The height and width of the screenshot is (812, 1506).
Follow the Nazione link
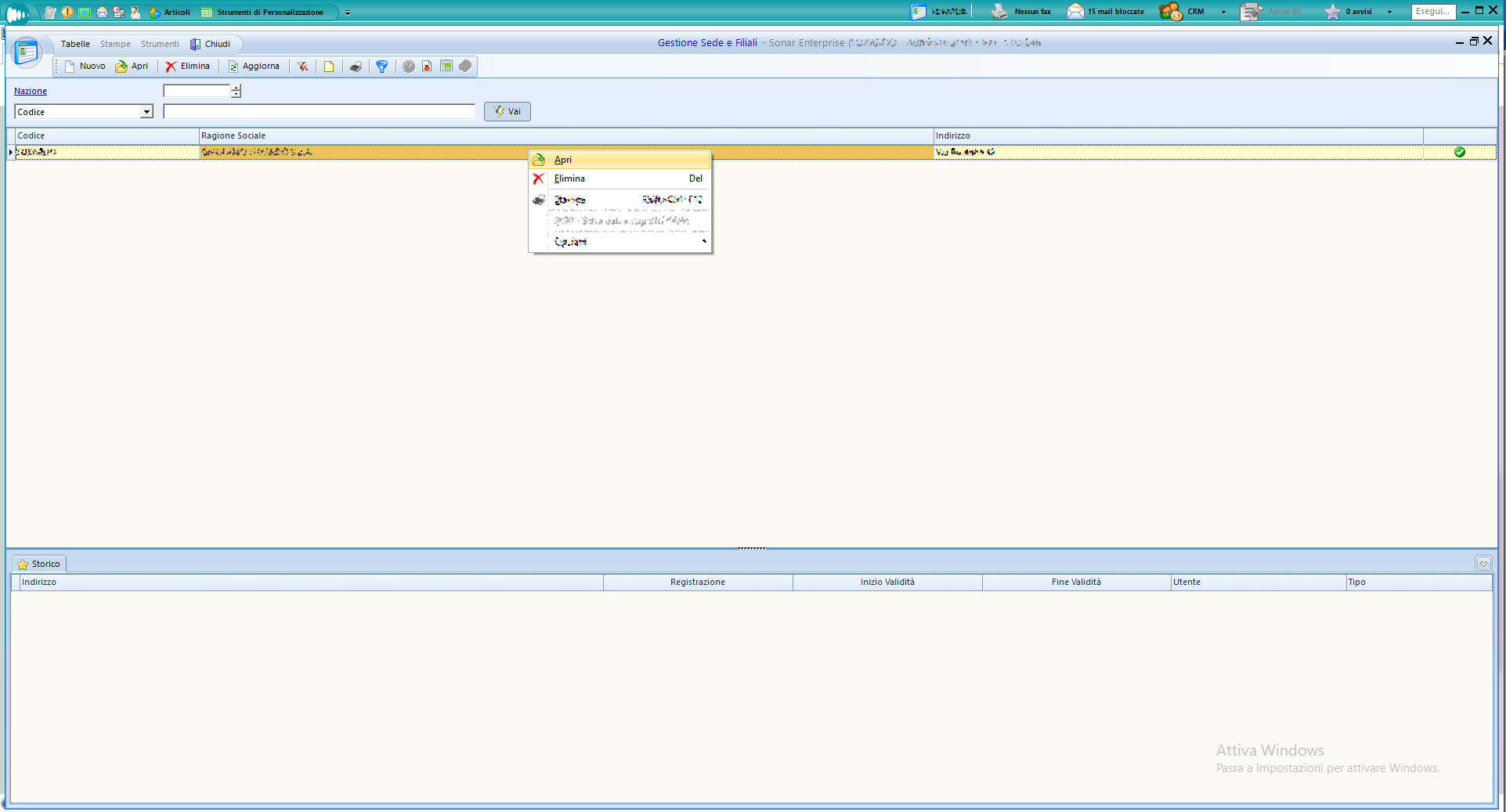[x=31, y=91]
